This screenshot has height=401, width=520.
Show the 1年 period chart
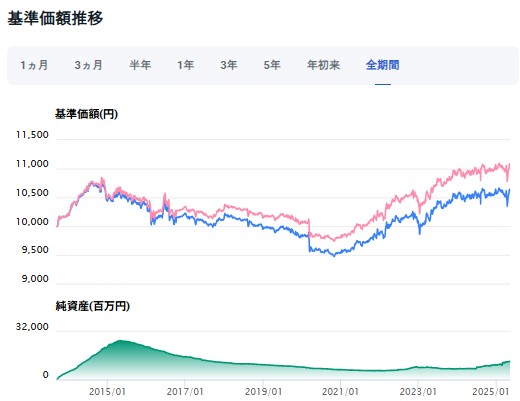click(185, 65)
